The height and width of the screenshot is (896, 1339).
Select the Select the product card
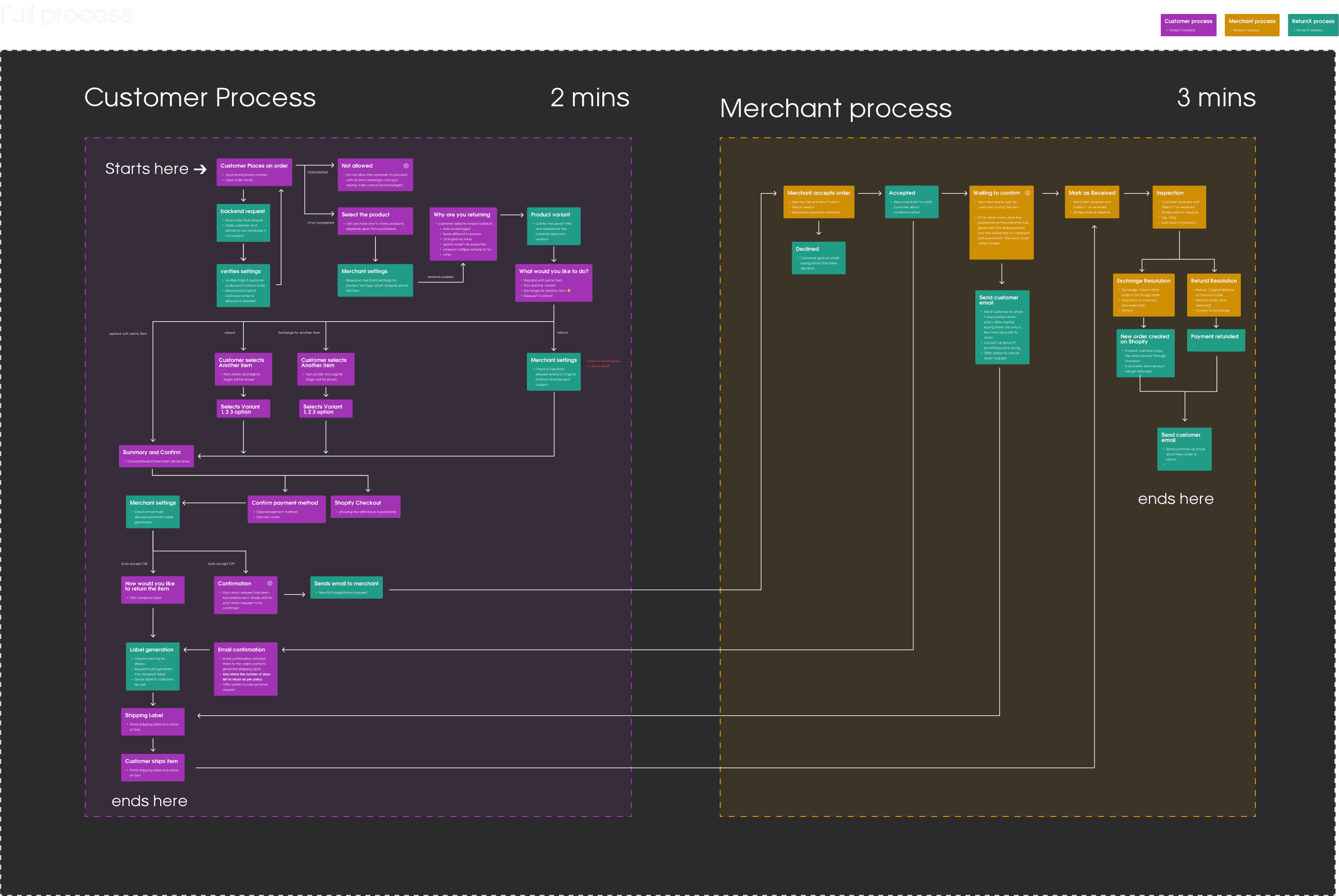(x=375, y=221)
